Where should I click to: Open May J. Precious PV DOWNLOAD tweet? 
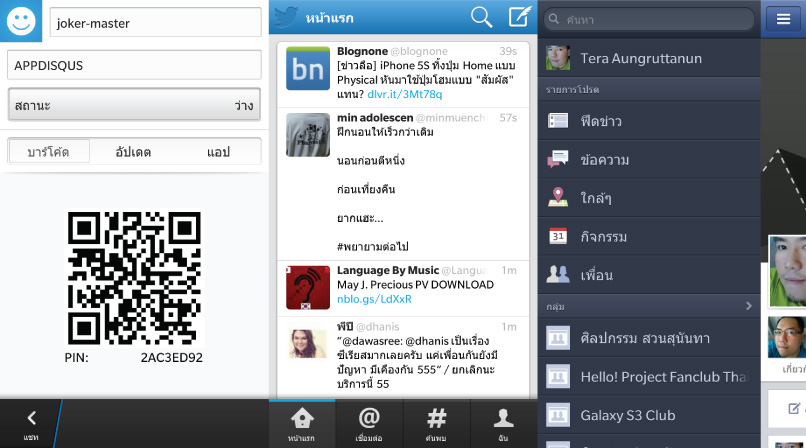(403, 288)
